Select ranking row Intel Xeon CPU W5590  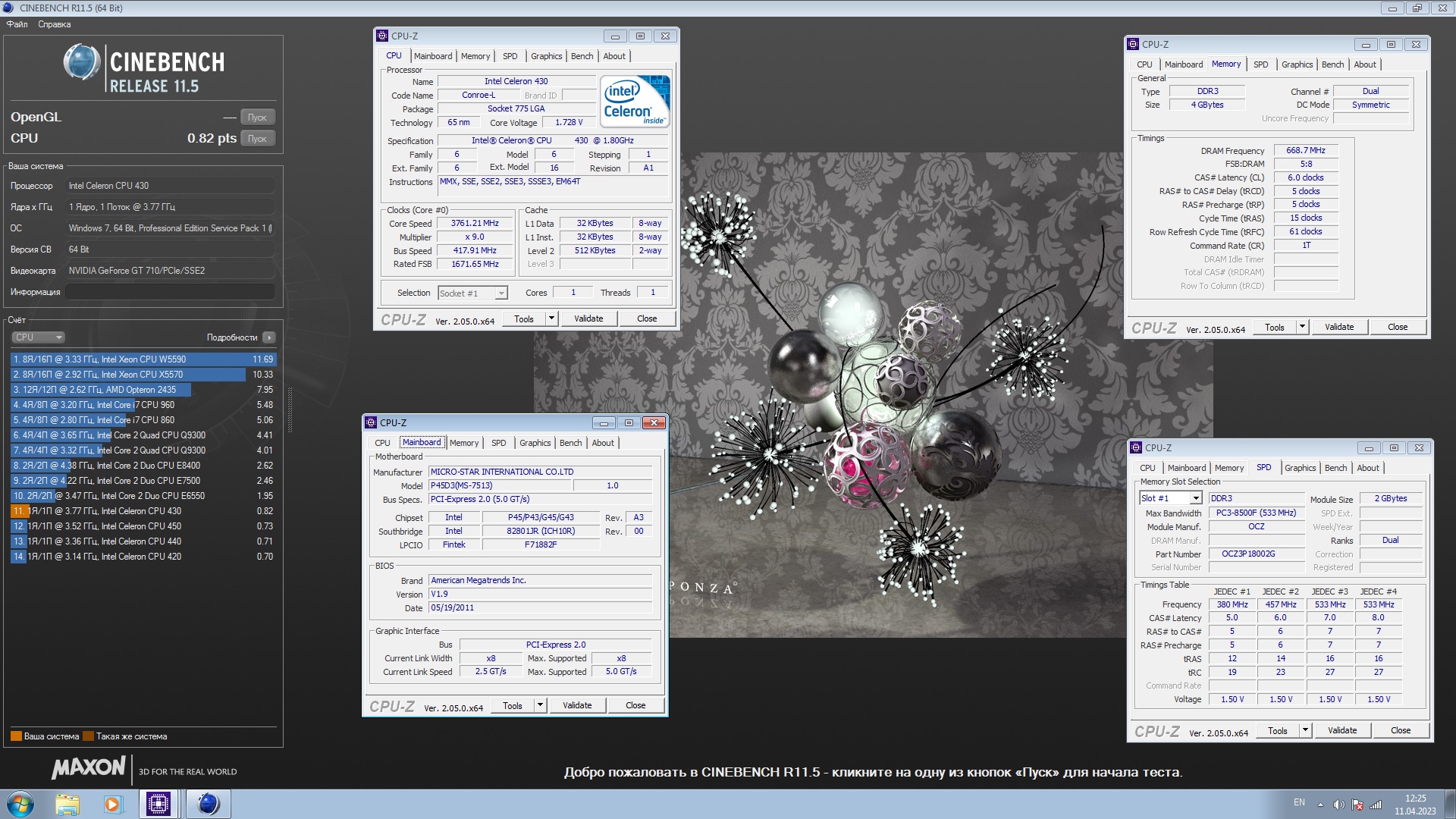pyautogui.click(x=143, y=359)
